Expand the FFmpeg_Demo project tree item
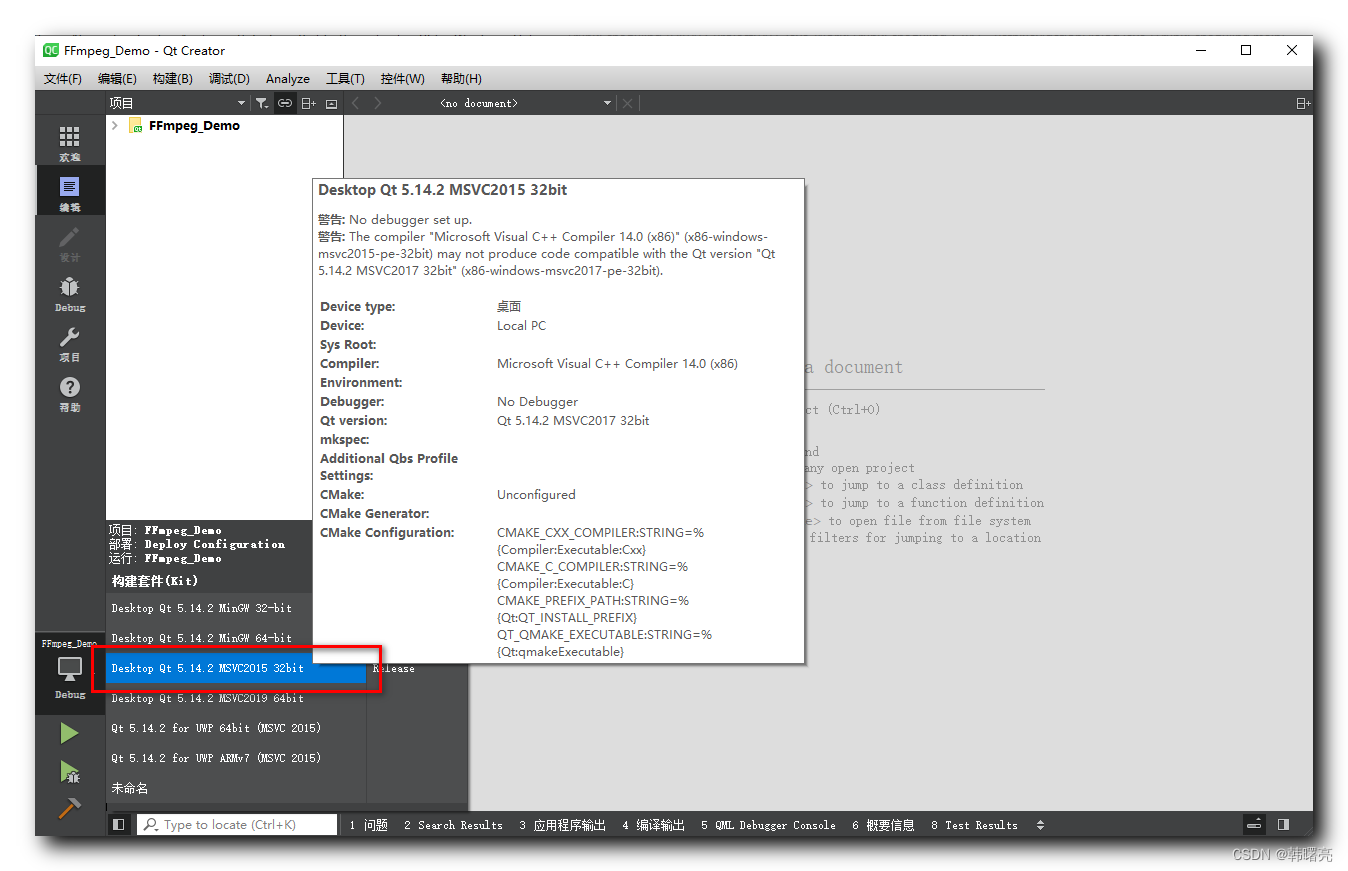Screen dimensions: 1348x871 [x=113, y=125]
